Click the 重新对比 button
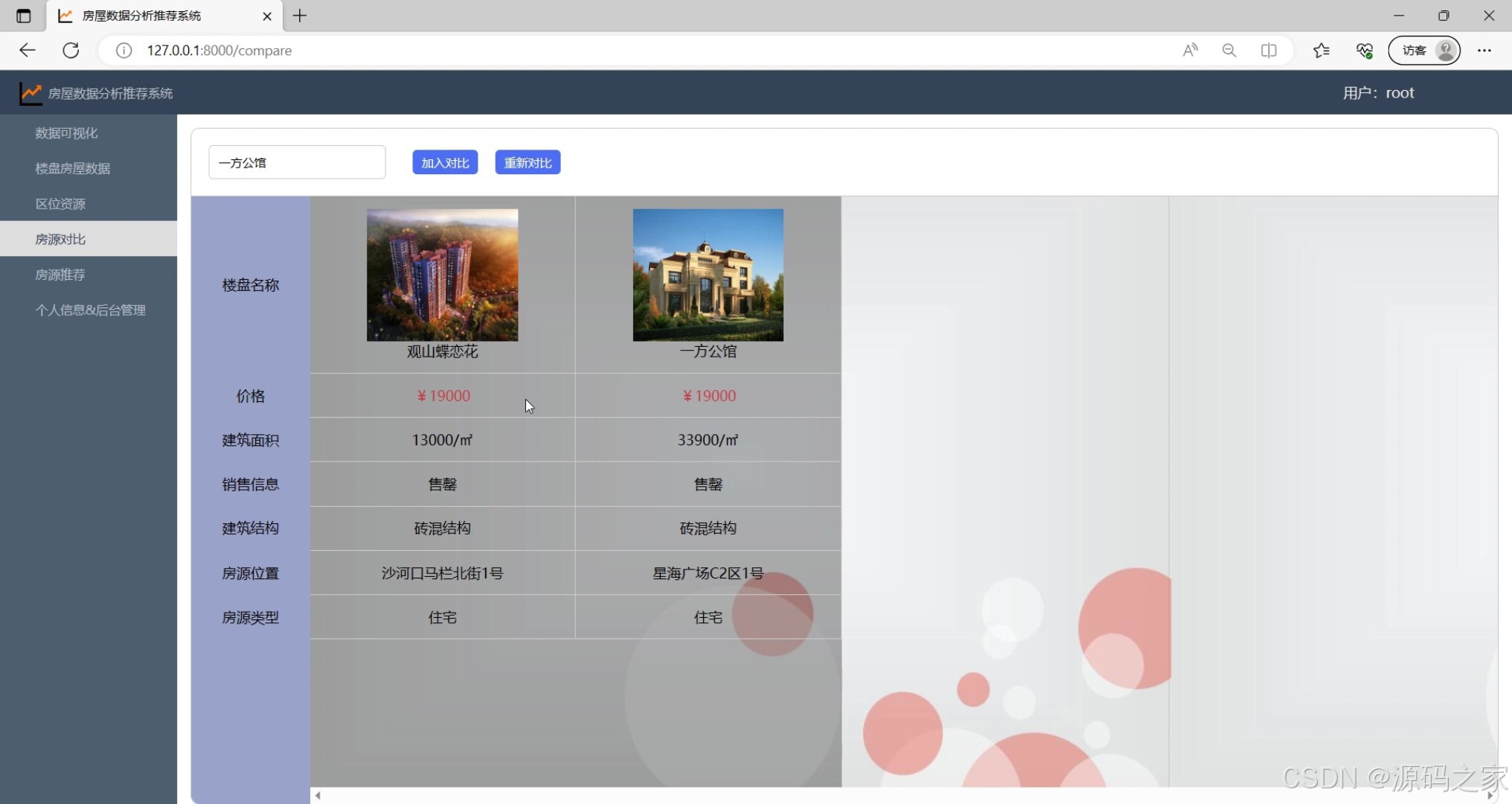The image size is (1512, 804). tap(528, 162)
